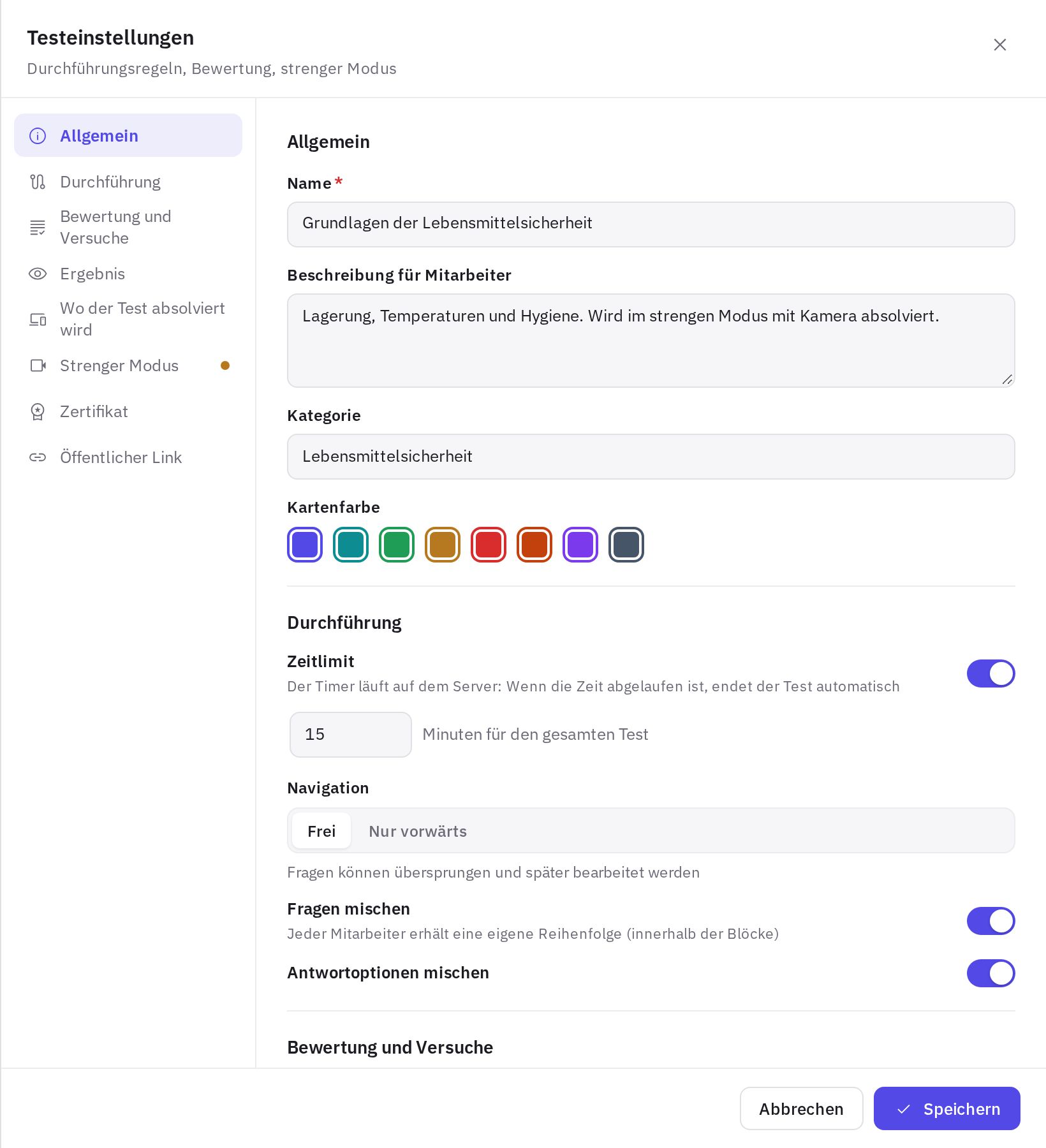This screenshot has height=1148, width=1046.
Task: Jump to the Strenger Modus section
Action: (x=128, y=365)
